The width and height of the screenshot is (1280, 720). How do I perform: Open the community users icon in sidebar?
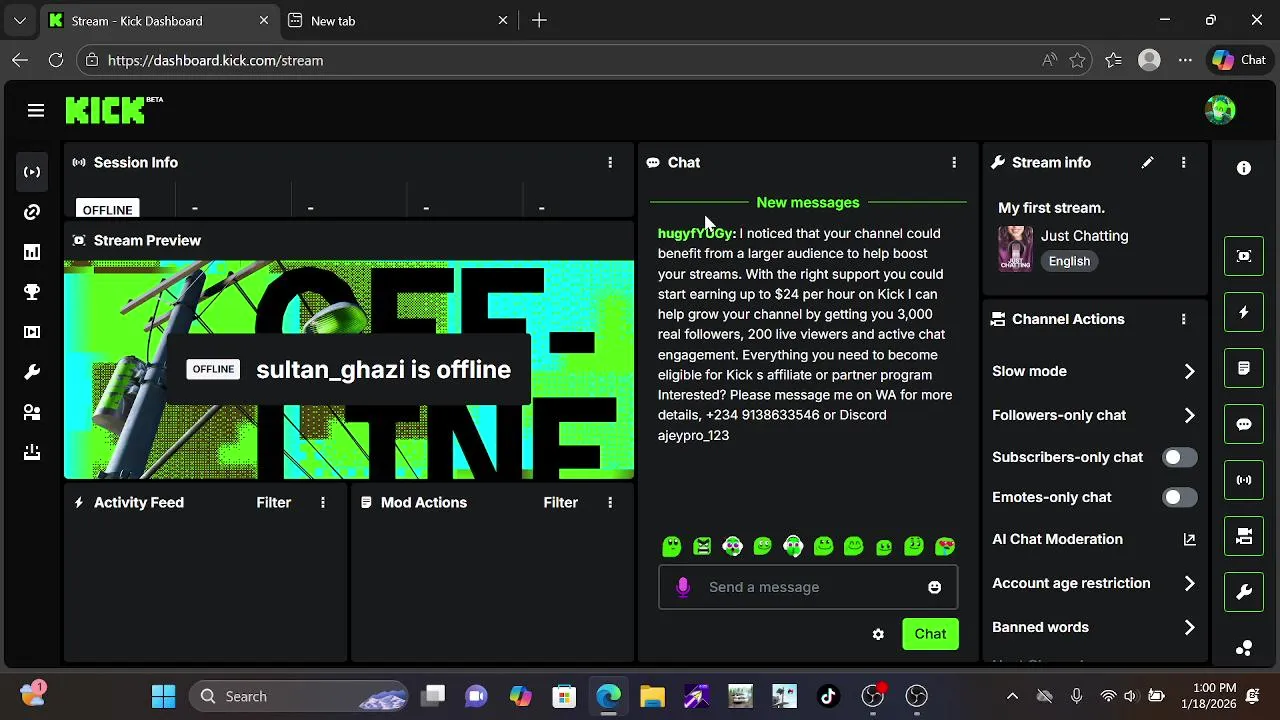pyautogui.click(x=32, y=412)
